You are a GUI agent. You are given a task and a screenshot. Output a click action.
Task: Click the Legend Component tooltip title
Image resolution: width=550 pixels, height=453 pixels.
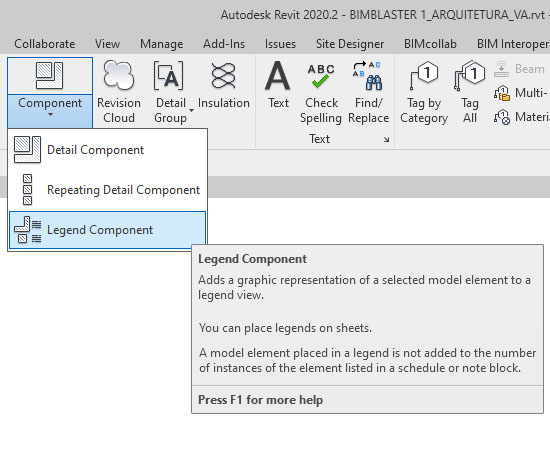[252, 259]
